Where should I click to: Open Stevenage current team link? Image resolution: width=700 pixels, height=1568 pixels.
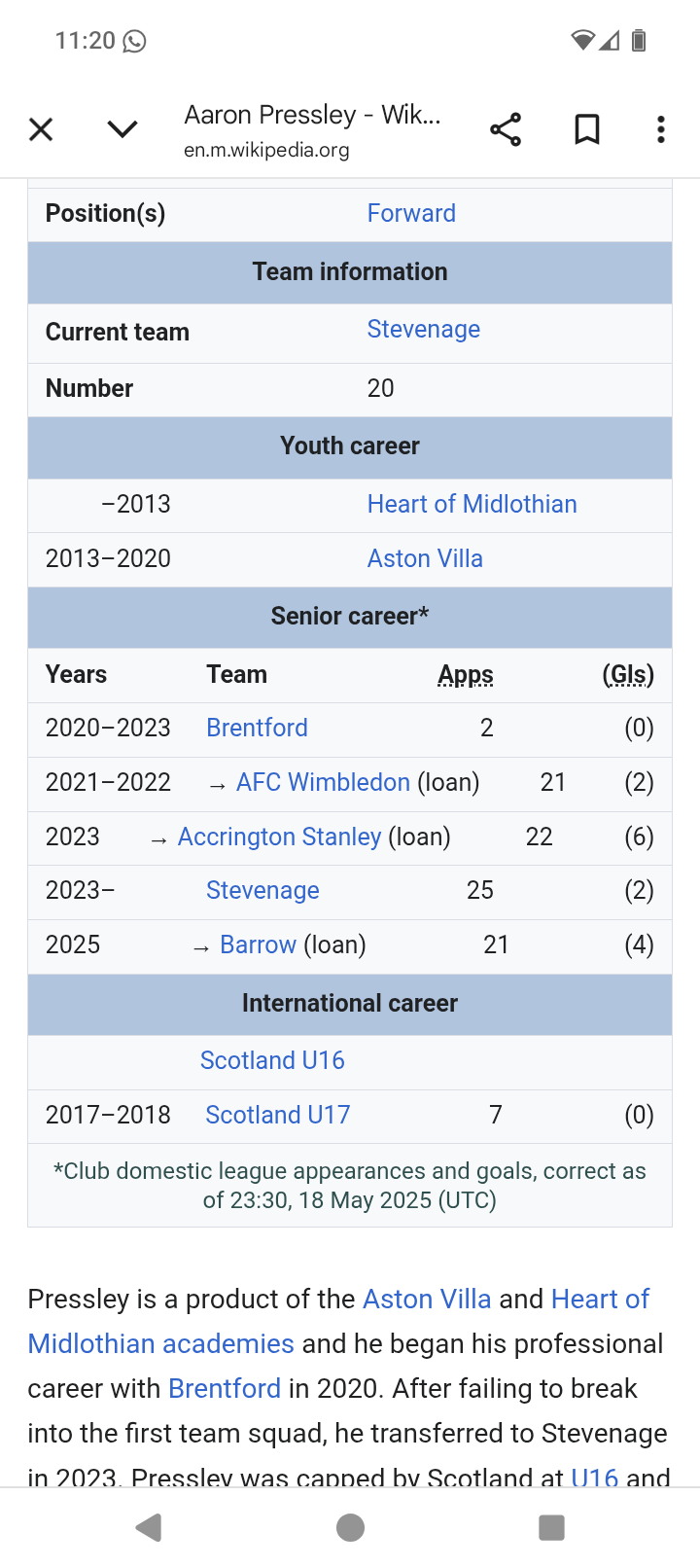click(x=424, y=329)
